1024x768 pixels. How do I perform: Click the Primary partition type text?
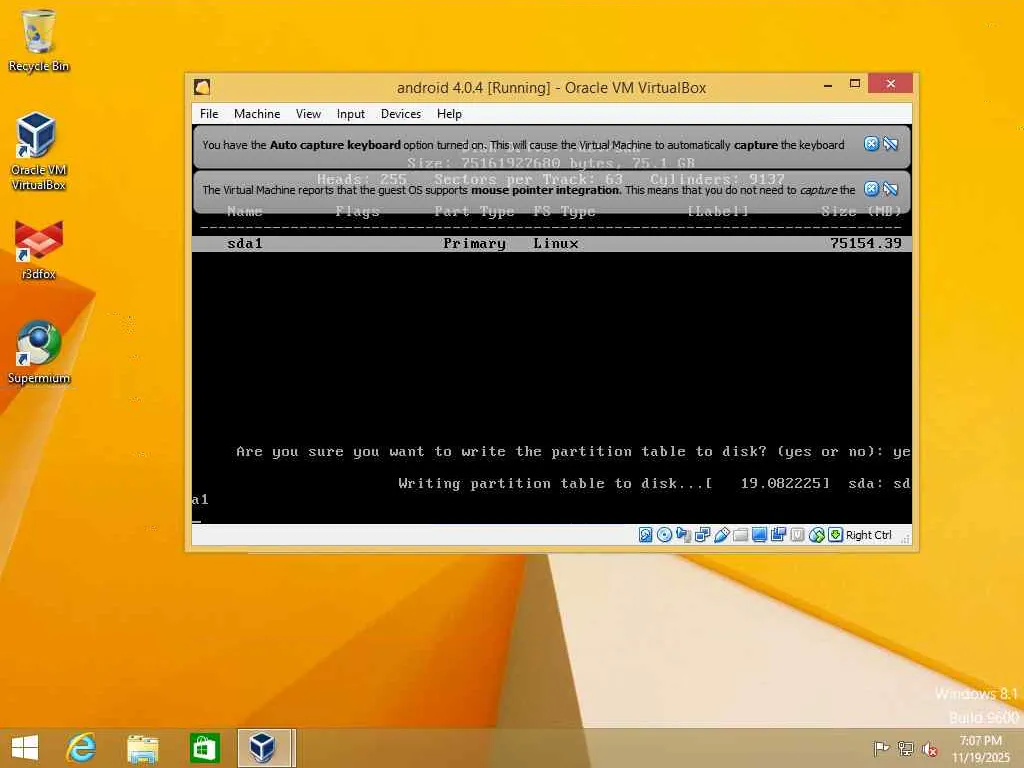pyautogui.click(x=474, y=244)
